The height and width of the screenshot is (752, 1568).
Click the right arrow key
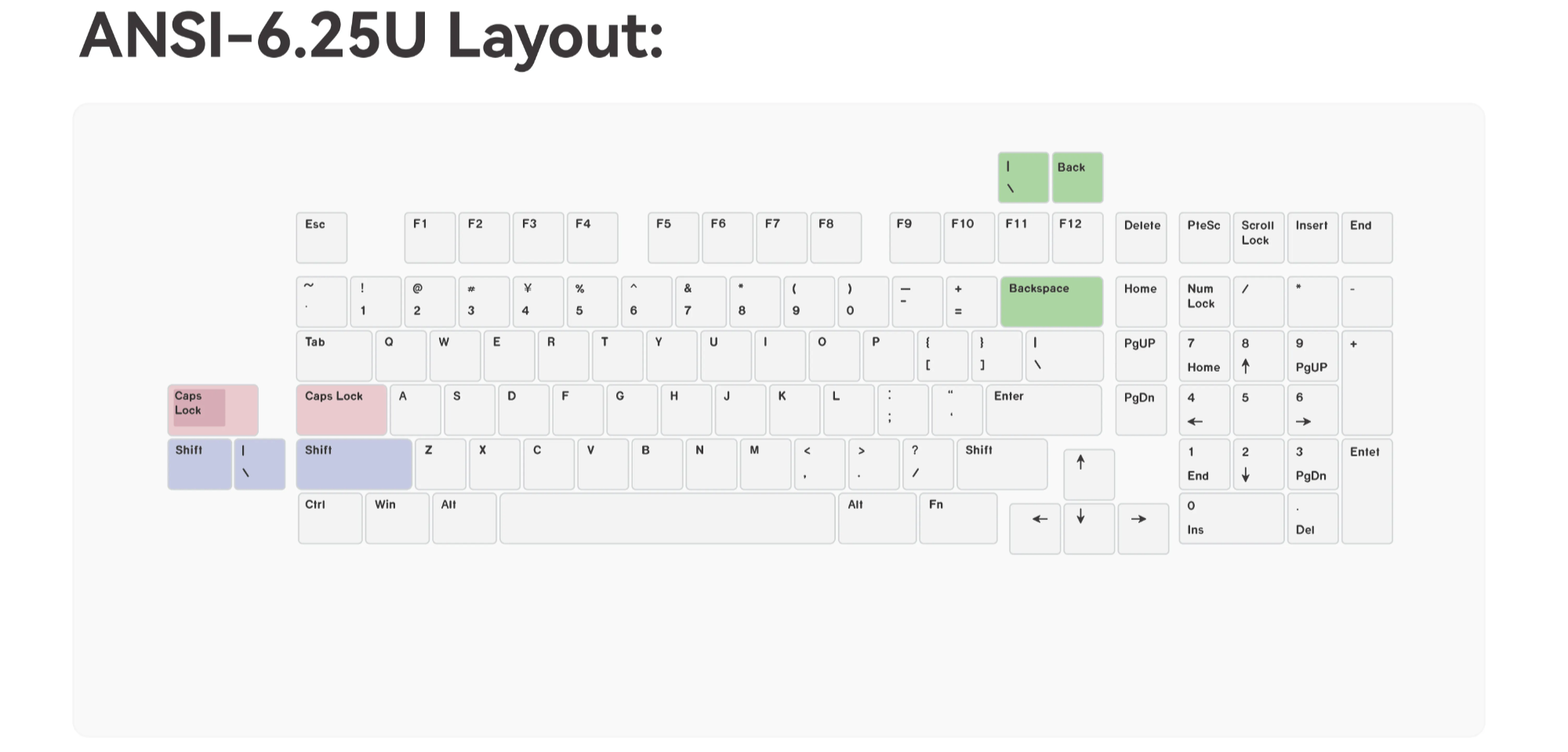[x=1144, y=528]
